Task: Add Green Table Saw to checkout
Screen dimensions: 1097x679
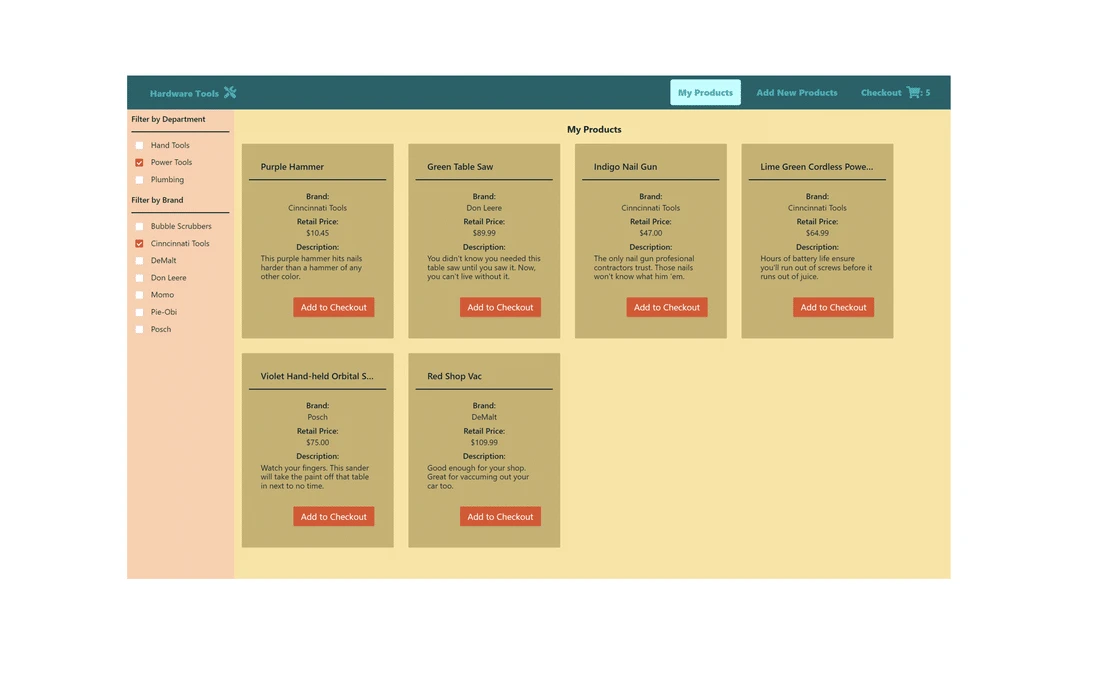Action: tap(500, 308)
